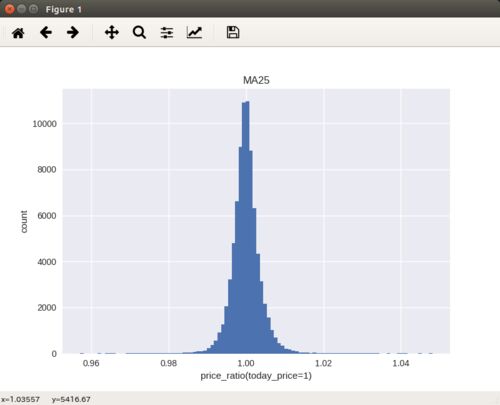500x405 pixels.
Task: Click the cursor coordinates readout in status bar
Action: [46, 399]
